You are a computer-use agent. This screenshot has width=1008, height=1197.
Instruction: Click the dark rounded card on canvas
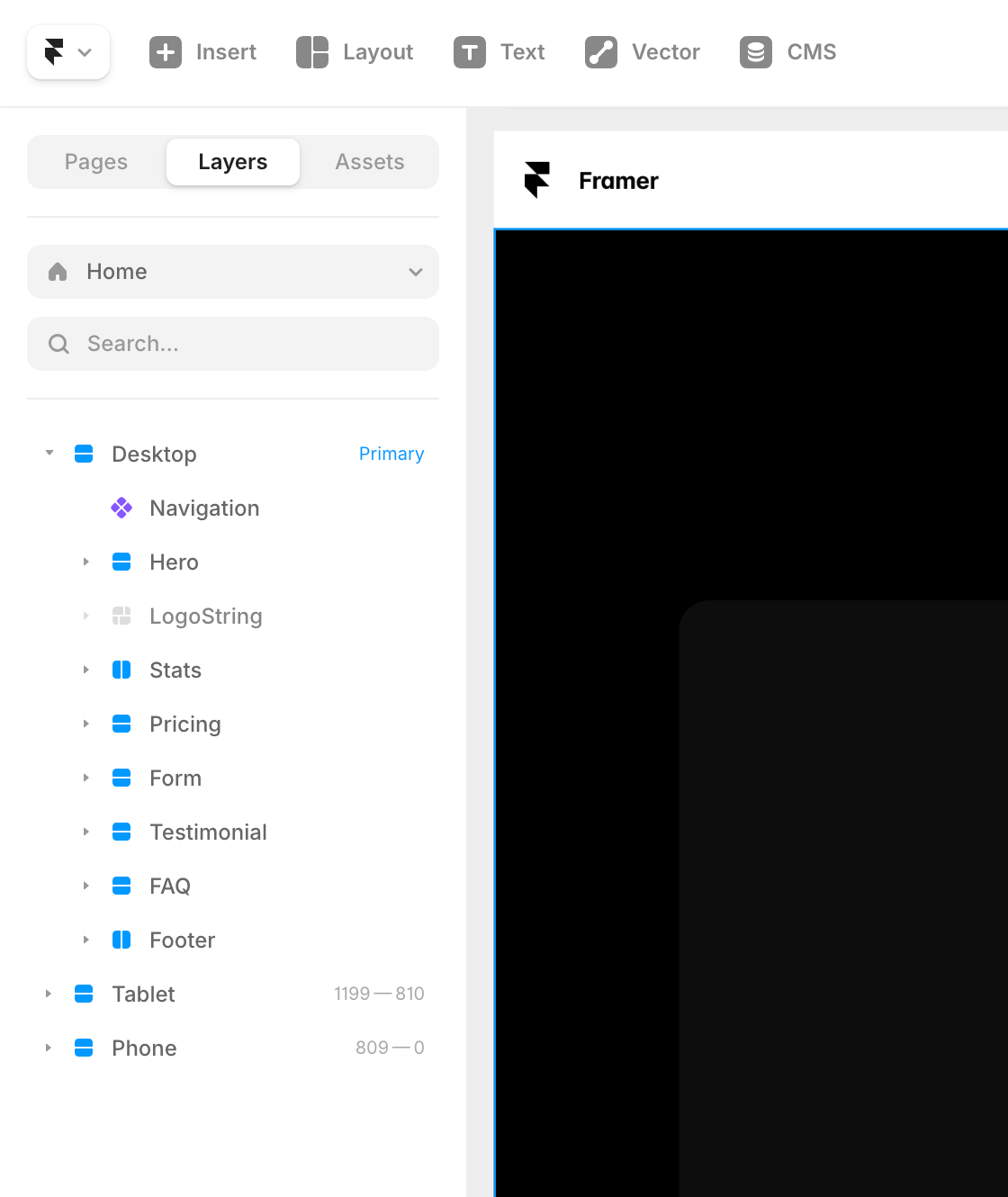843,898
